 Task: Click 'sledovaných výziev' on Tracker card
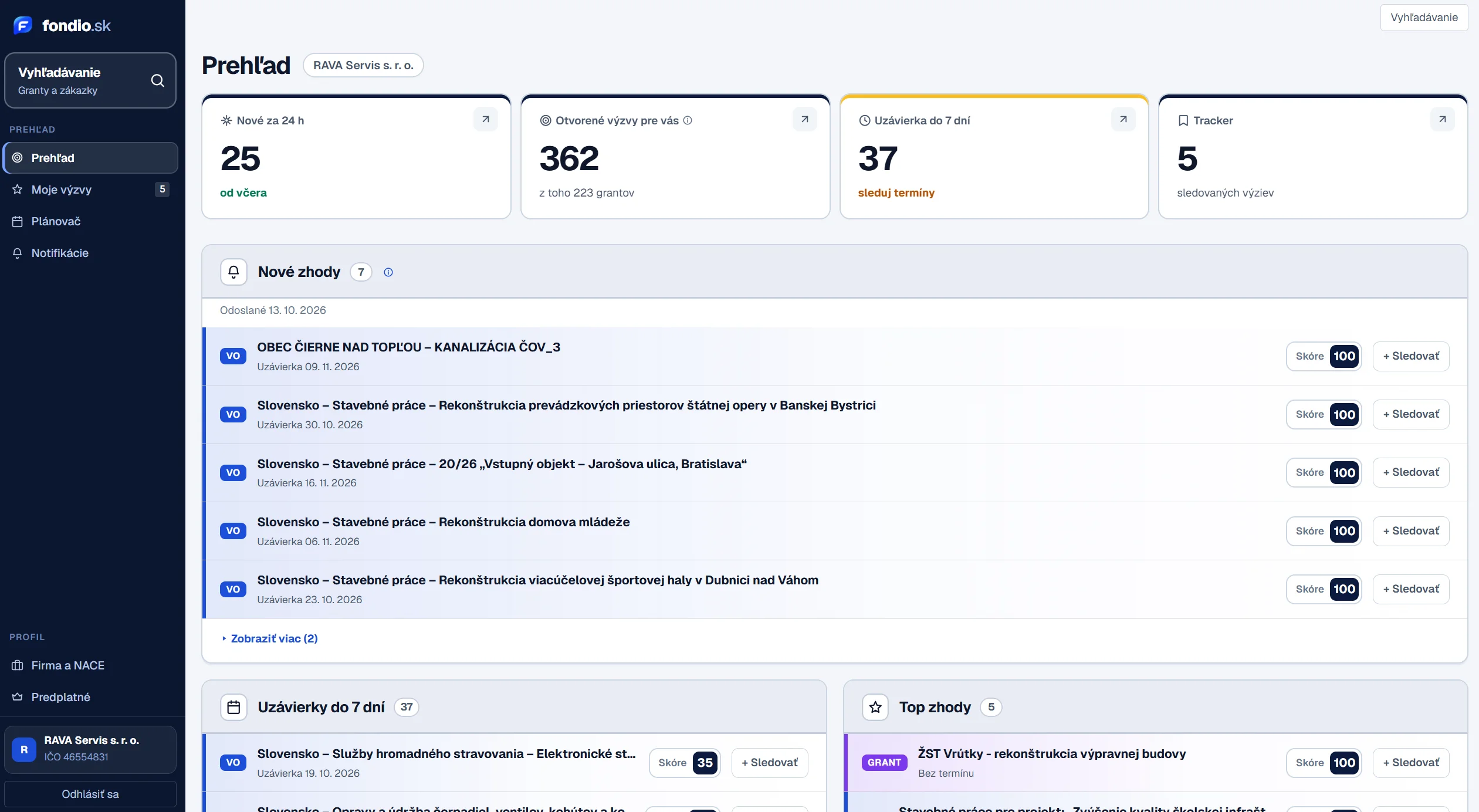point(1225,193)
